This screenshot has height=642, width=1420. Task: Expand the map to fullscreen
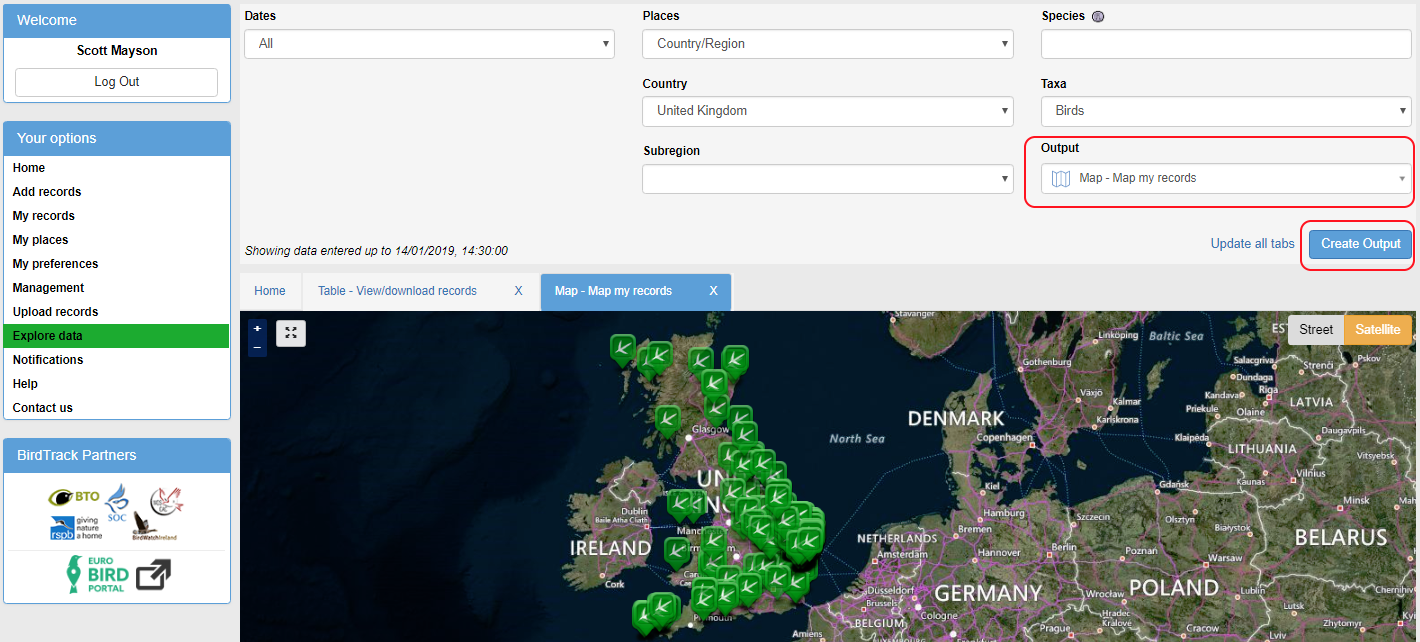(290, 332)
